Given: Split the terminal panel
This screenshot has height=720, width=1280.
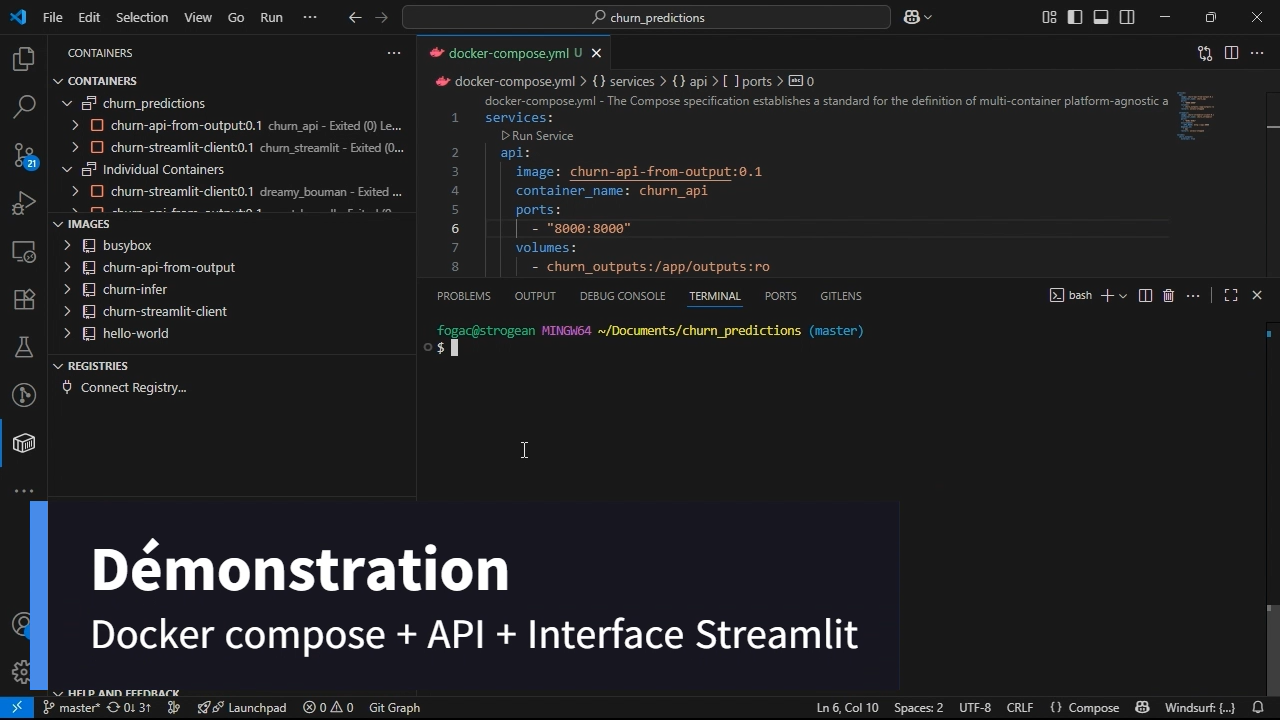Looking at the screenshot, I should 1145,296.
